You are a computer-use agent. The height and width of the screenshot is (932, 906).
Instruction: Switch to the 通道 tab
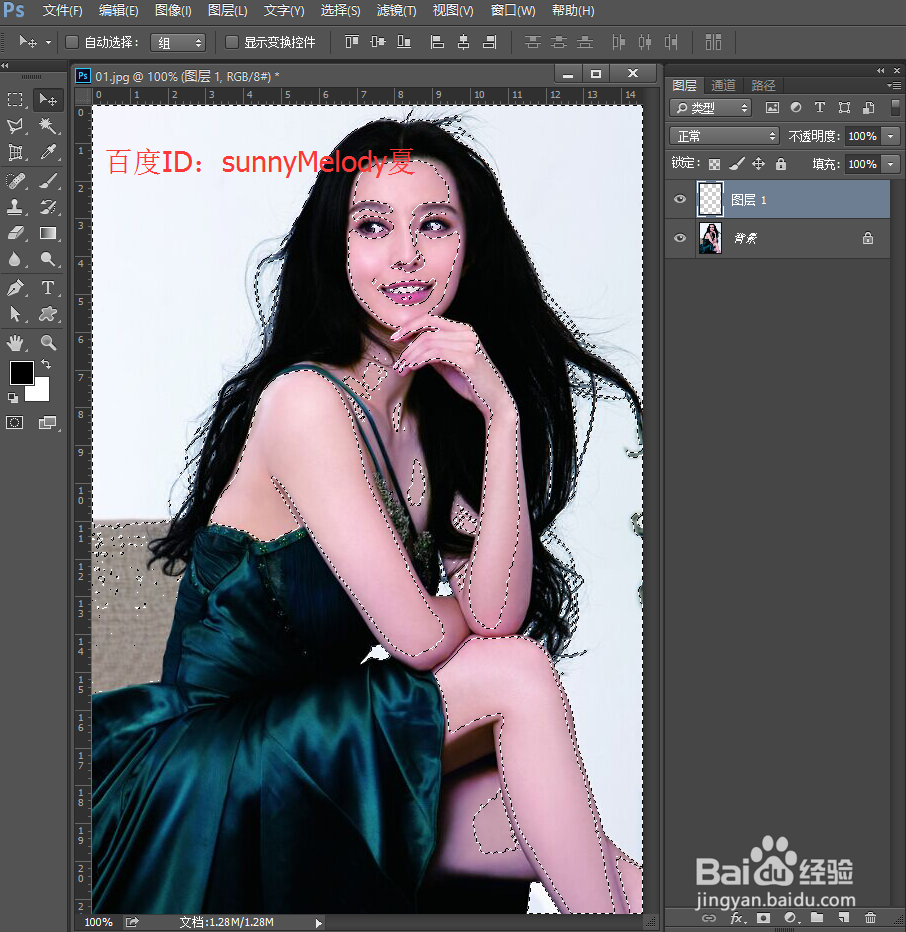tap(723, 86)
